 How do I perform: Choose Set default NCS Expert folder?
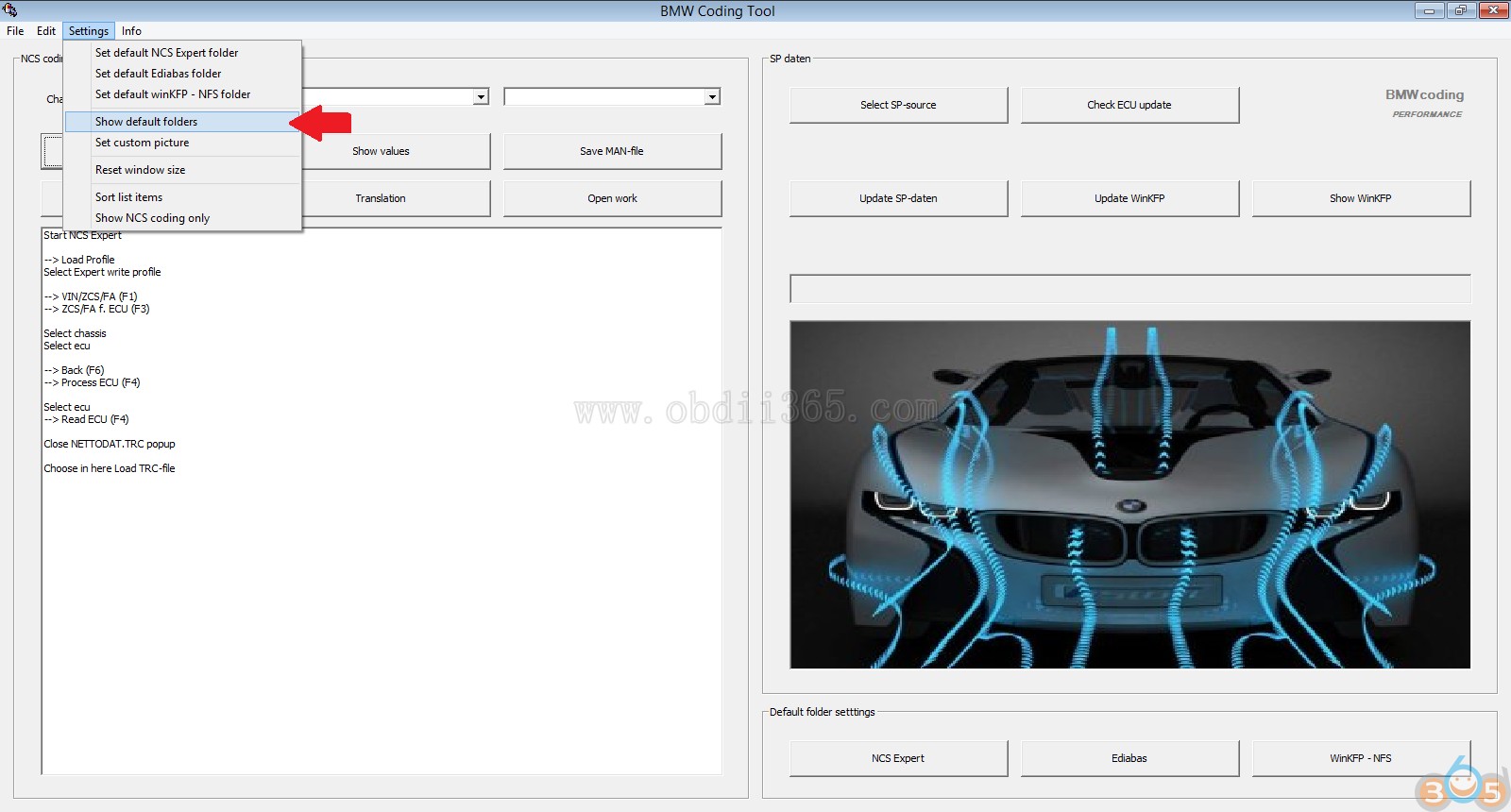(182, 53)
